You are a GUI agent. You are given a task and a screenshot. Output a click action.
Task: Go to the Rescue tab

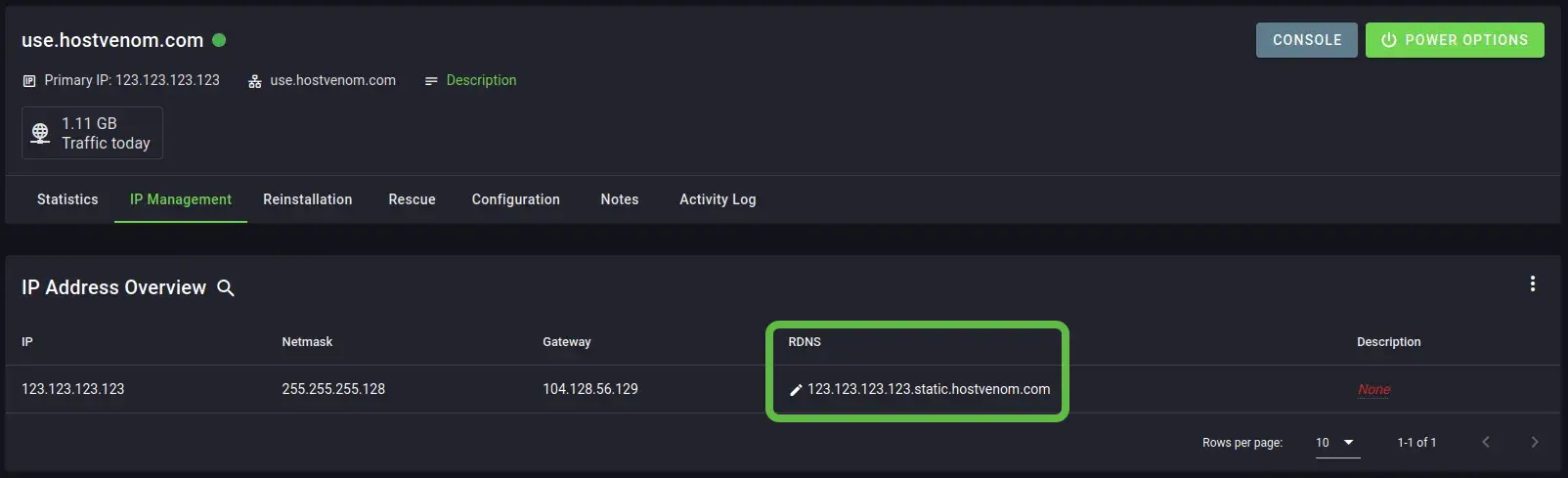(x=412, y=199)
